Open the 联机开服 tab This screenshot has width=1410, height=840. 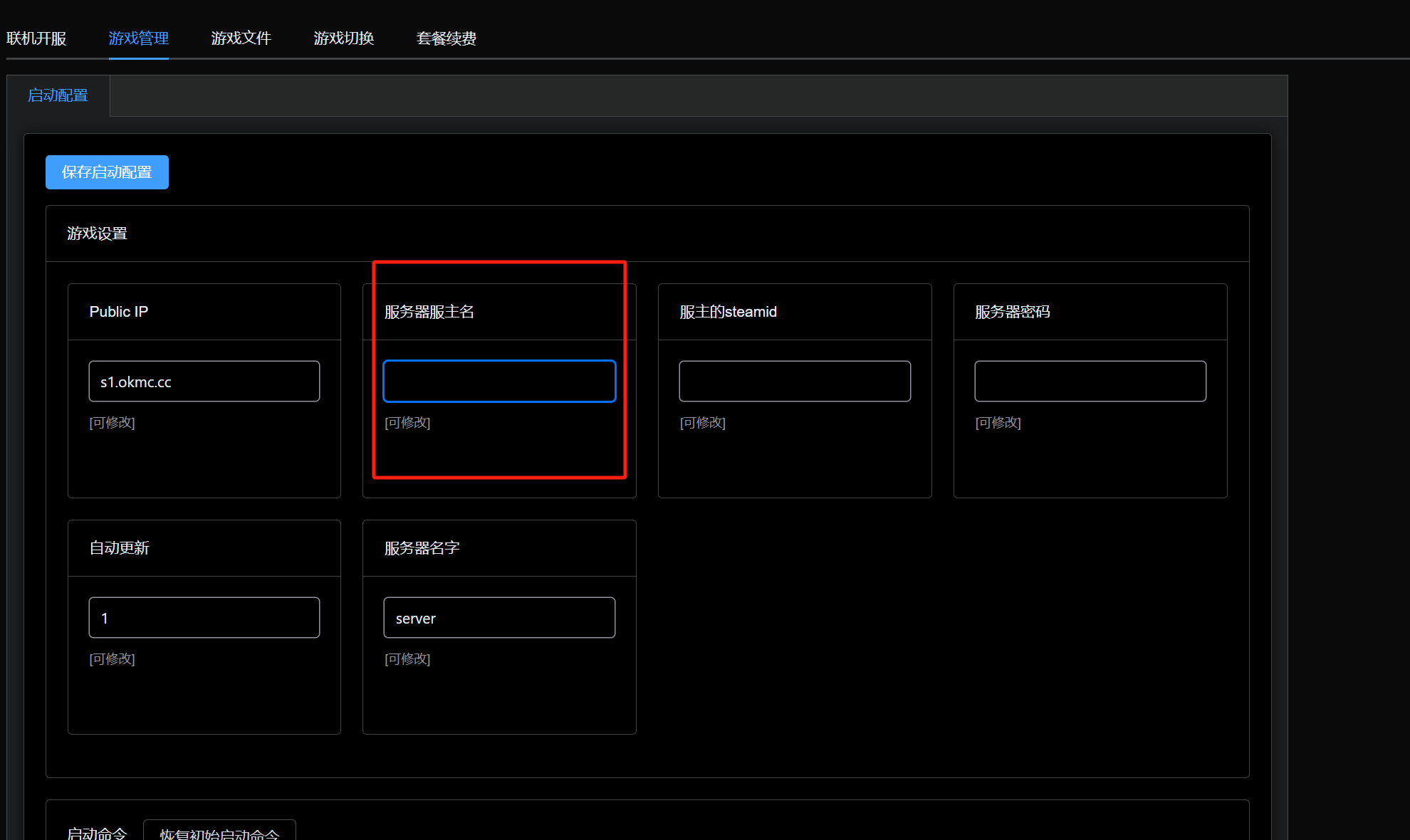point(36,38)
